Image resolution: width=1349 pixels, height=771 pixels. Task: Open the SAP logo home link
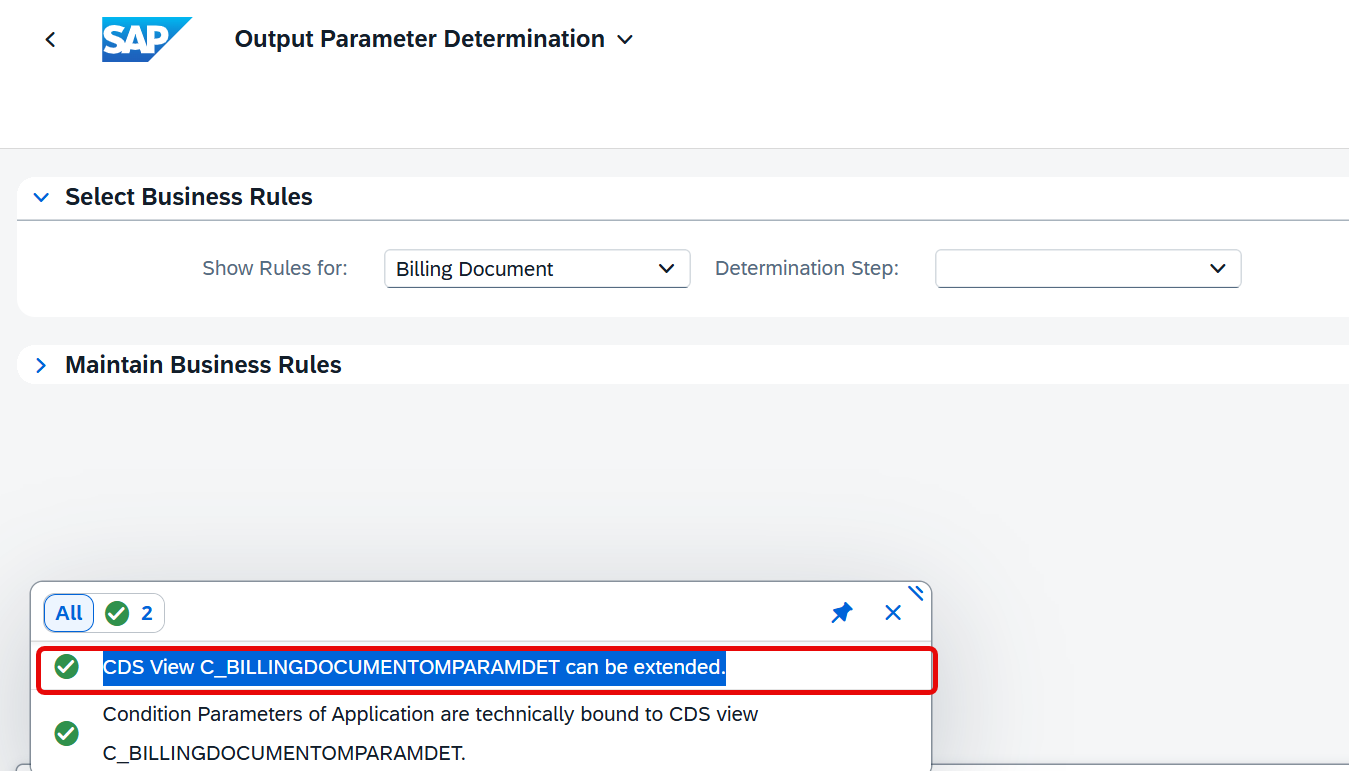(146, 39)
